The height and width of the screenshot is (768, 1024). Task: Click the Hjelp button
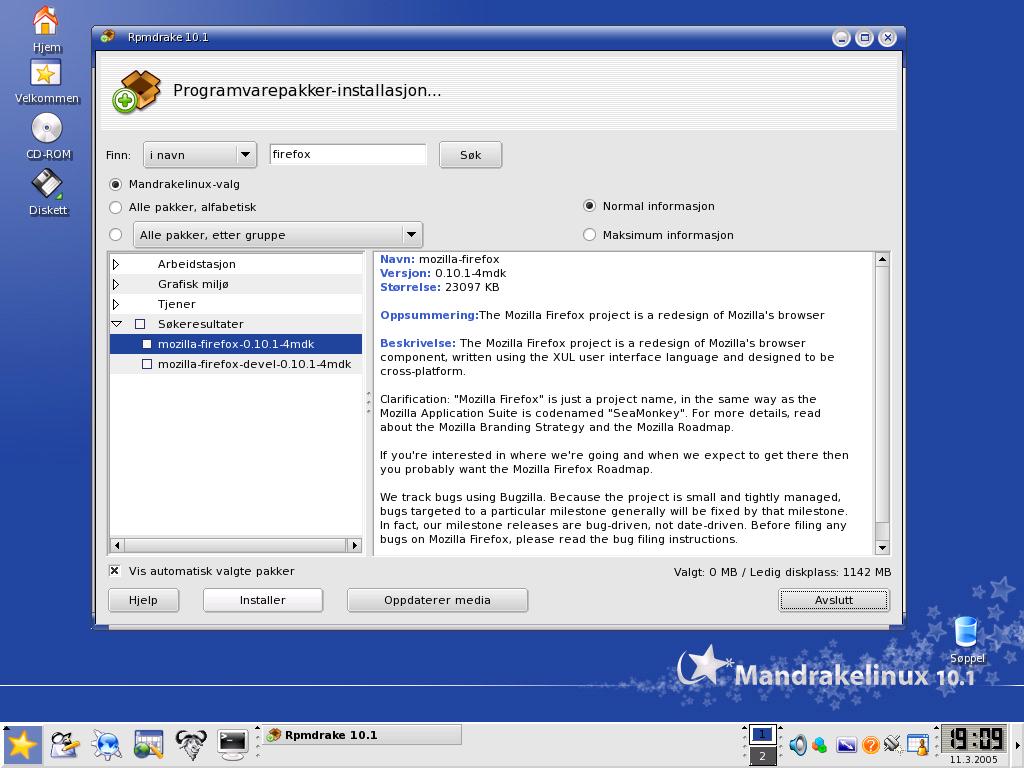[143, 600]
